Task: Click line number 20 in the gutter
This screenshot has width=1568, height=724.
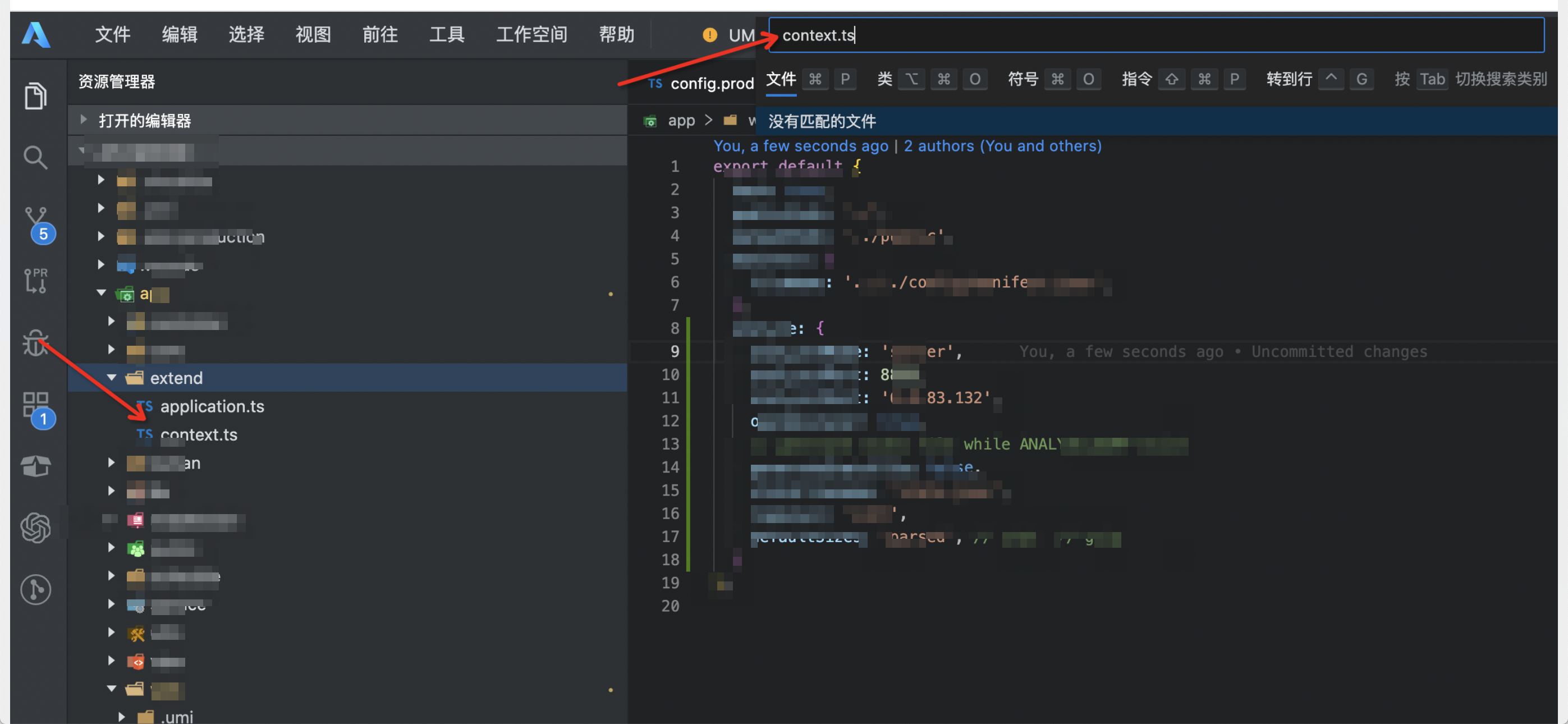Action: point(670,606)
